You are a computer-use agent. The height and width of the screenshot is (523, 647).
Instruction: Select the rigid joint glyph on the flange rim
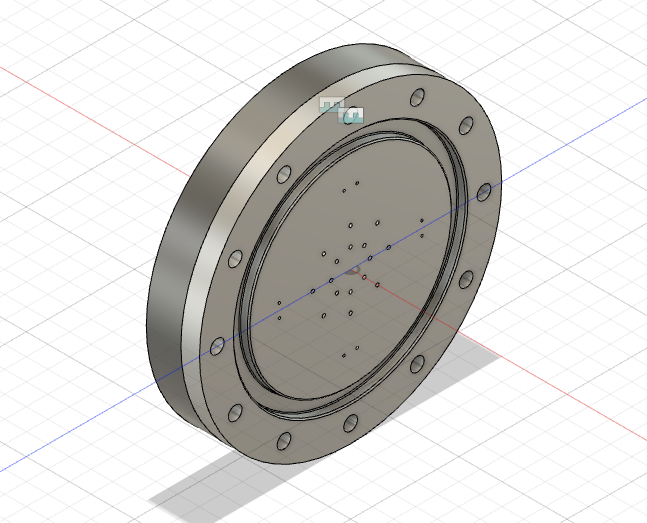pyautogui.click(x=331, y=104)
